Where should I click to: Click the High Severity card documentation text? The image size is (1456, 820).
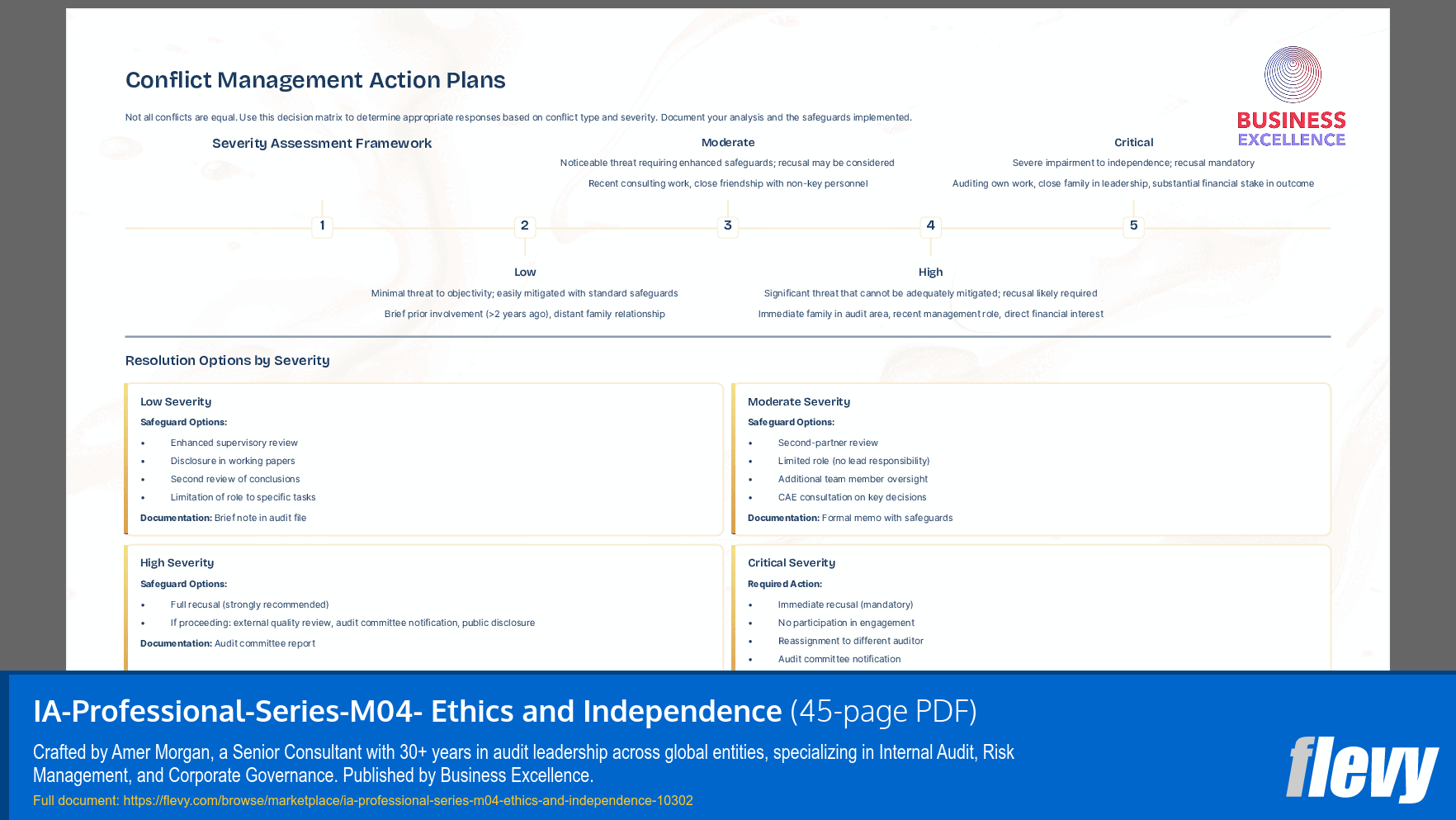pyautogui.click(x=227, y=643)
